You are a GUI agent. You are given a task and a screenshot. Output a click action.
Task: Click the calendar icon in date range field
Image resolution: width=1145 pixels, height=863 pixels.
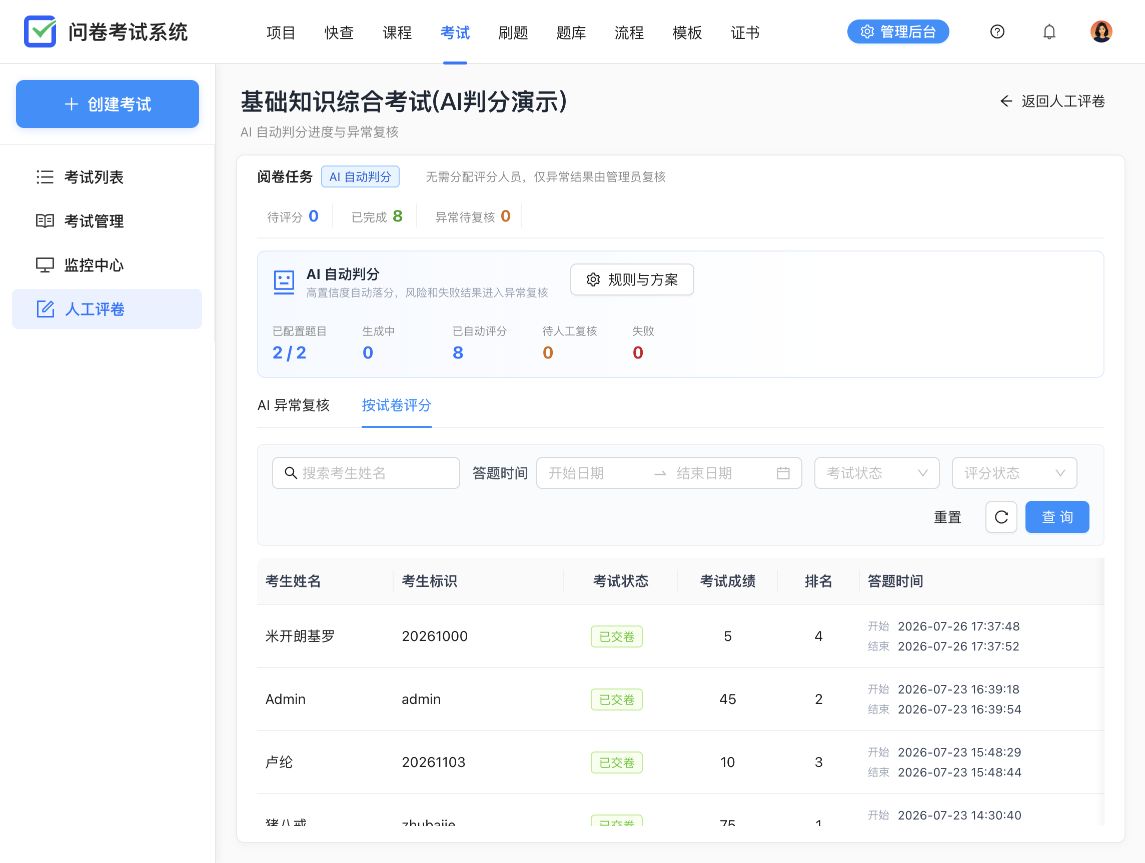pos(783,473)
